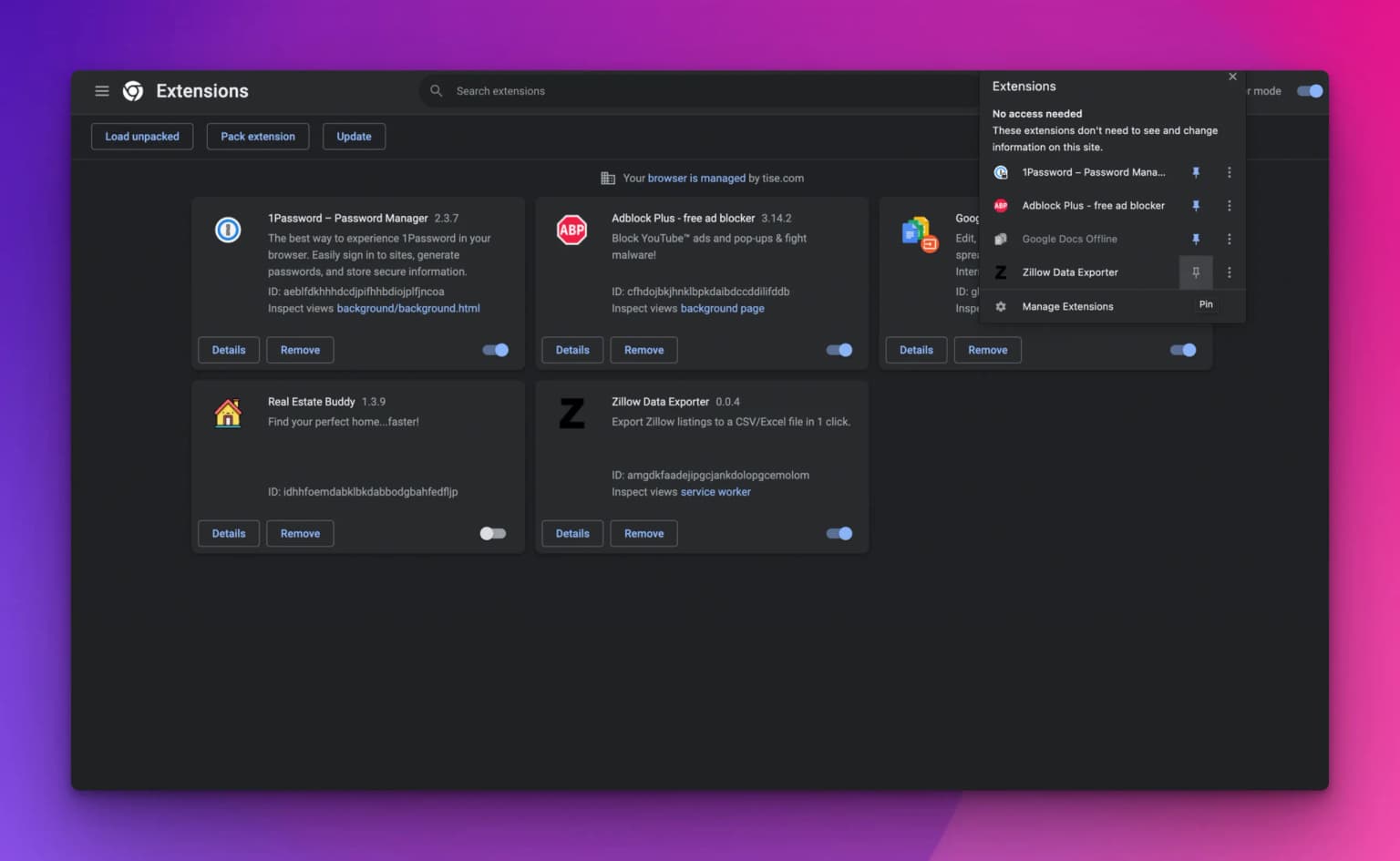Click the 1Password extension card icon
This screenshot has height=861, width=1400.
228,230
